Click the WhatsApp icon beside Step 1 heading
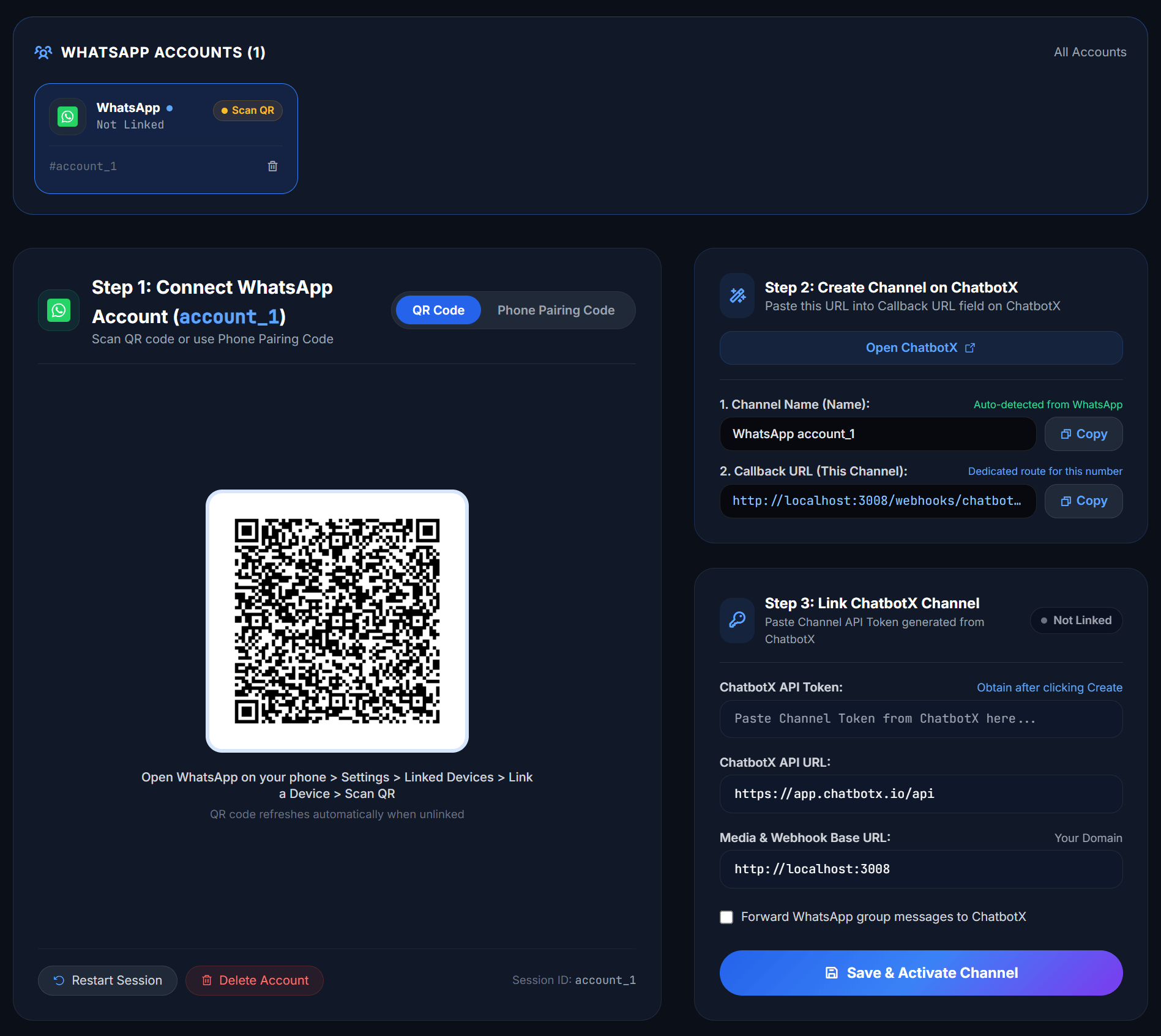 coord(59,310)
